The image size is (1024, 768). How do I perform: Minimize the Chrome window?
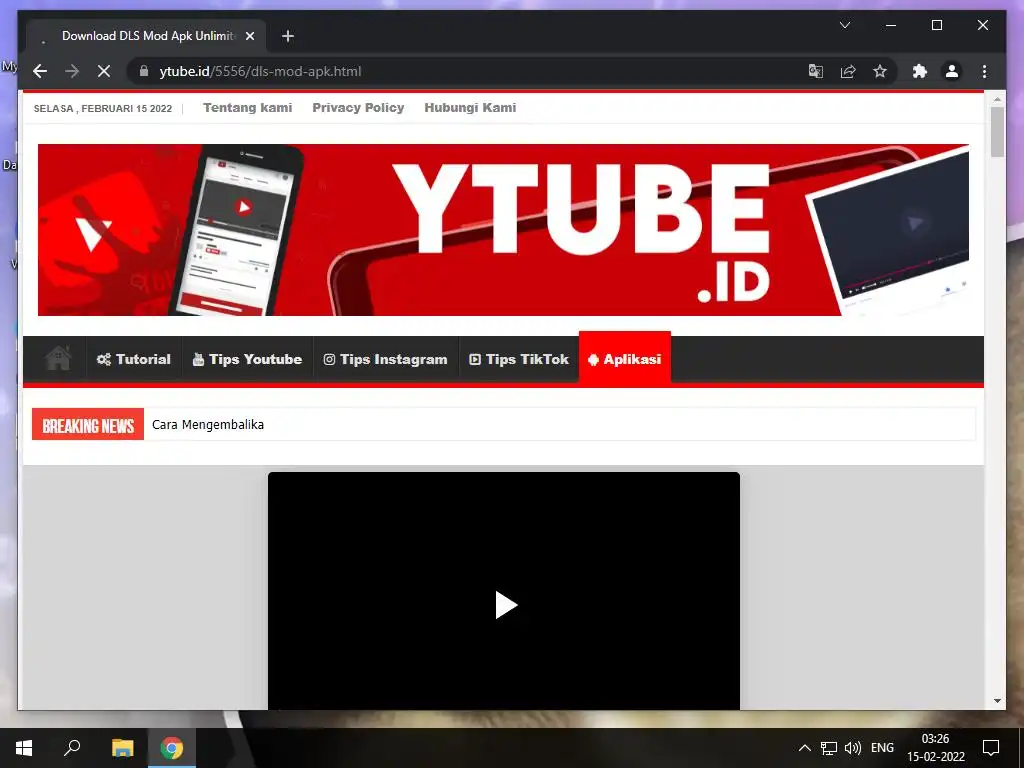pyautogui.click(x=891, y=25)
